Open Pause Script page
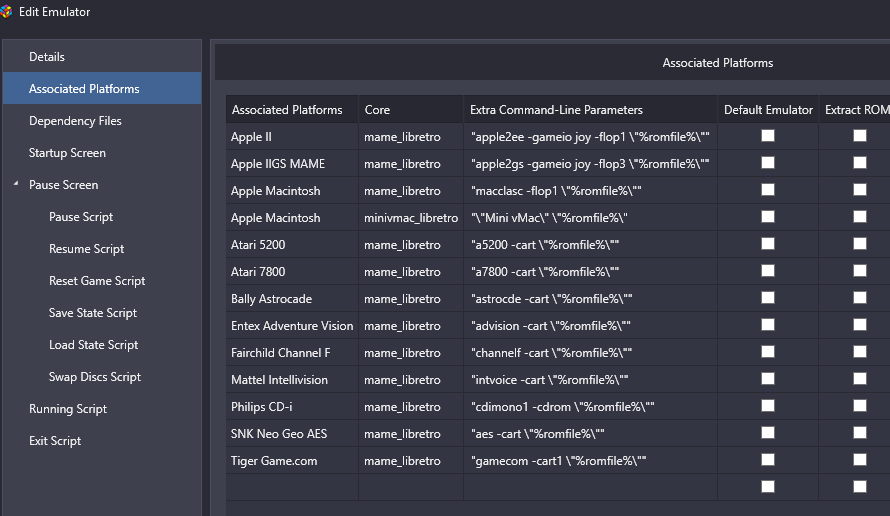Screen dimensions: 890x516 click(x=81, y=217)
